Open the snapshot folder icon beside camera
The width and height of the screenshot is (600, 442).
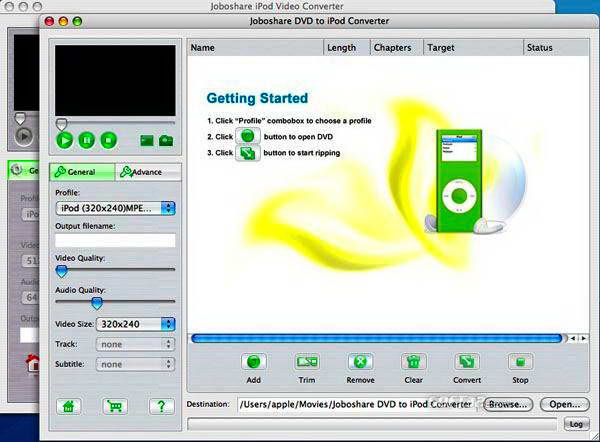point(147,141)
